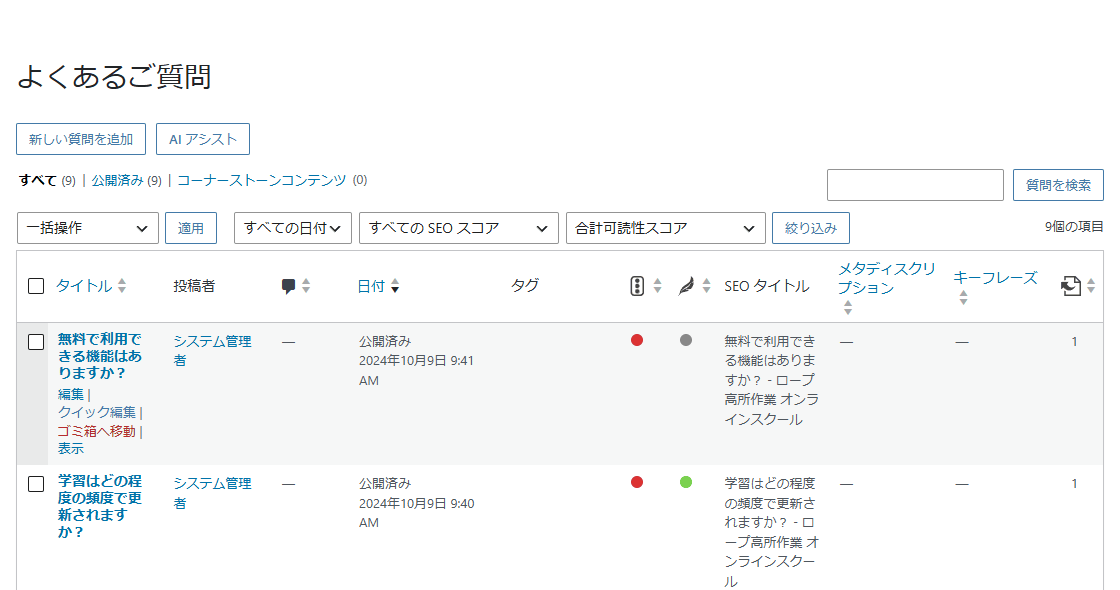Click sort arrows beside internal links icon
Image resolution: width=1120 pixels, height=590 pixels.
tap(1091, 286)
